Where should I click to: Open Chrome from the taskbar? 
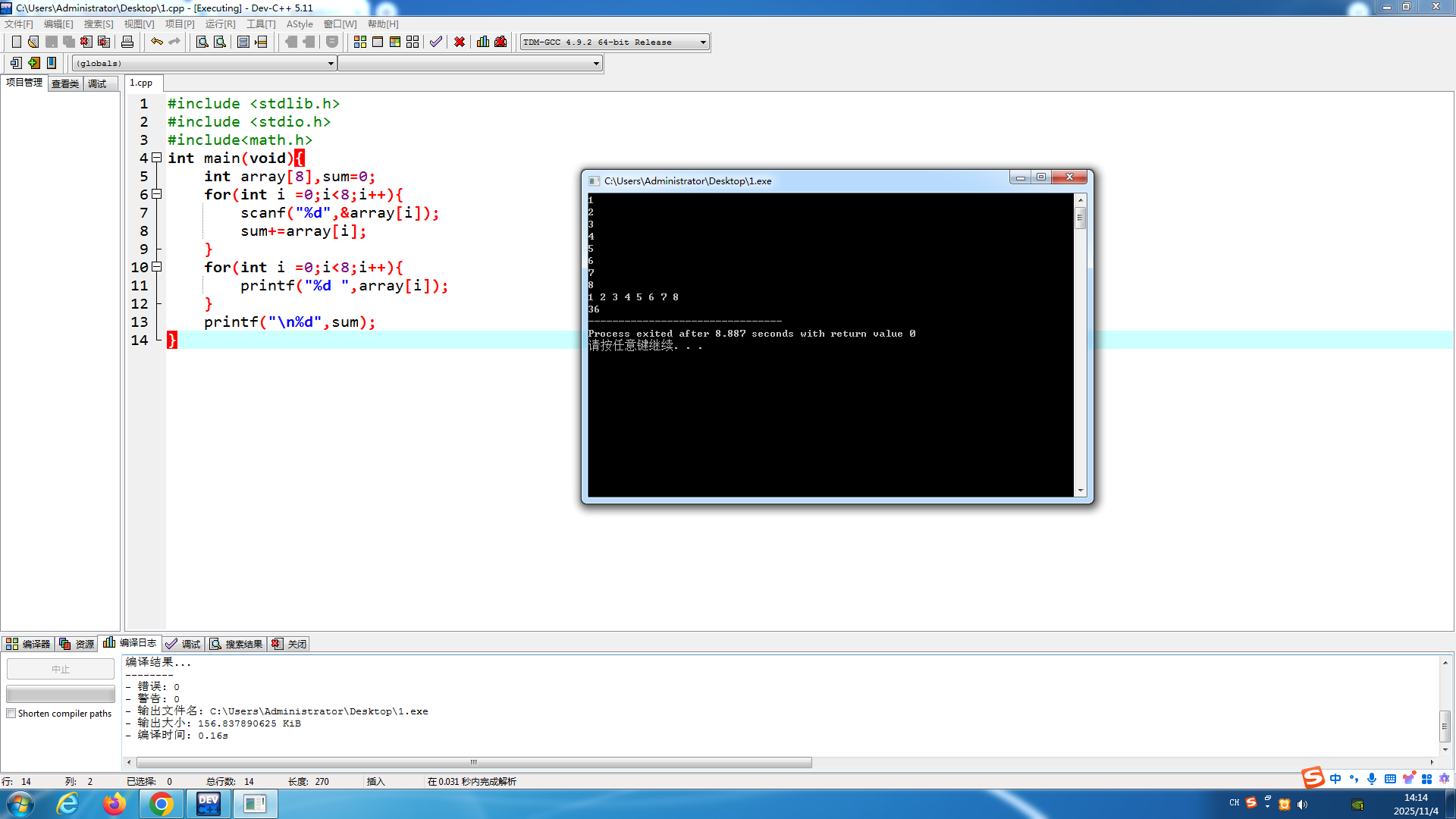coord(161,804)
